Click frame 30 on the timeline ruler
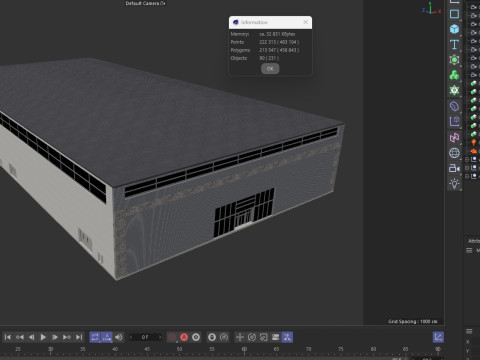This screenshot has width=480, height=360. coord(50,349)
